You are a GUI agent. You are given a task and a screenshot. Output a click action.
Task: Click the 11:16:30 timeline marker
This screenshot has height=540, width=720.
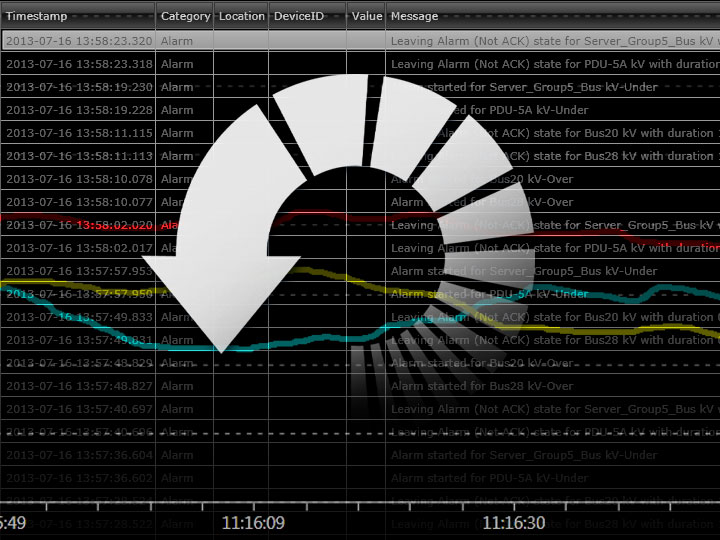coord(514,522)
